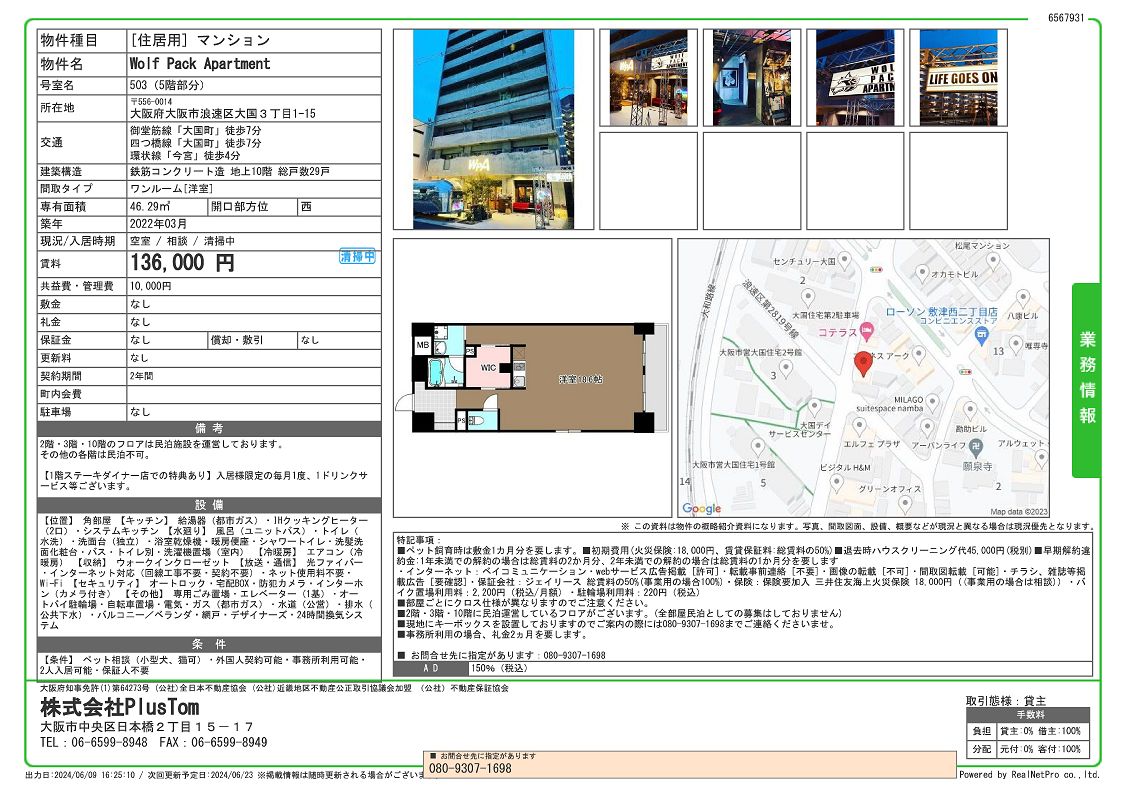Click the 設備 section header
The image size is (1123, 792).
(x=209, y=505)
